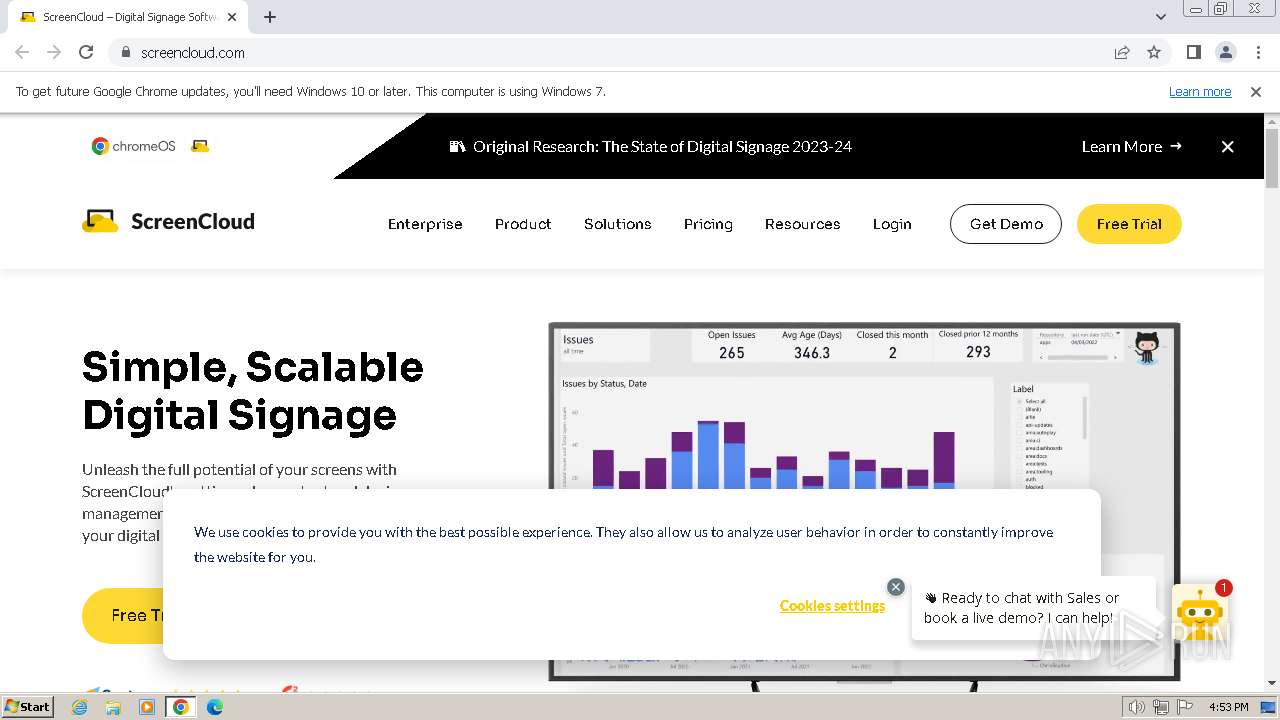Open the Chrome profile avatar
Screen dimensions: 1280x720
(1226, 52)
